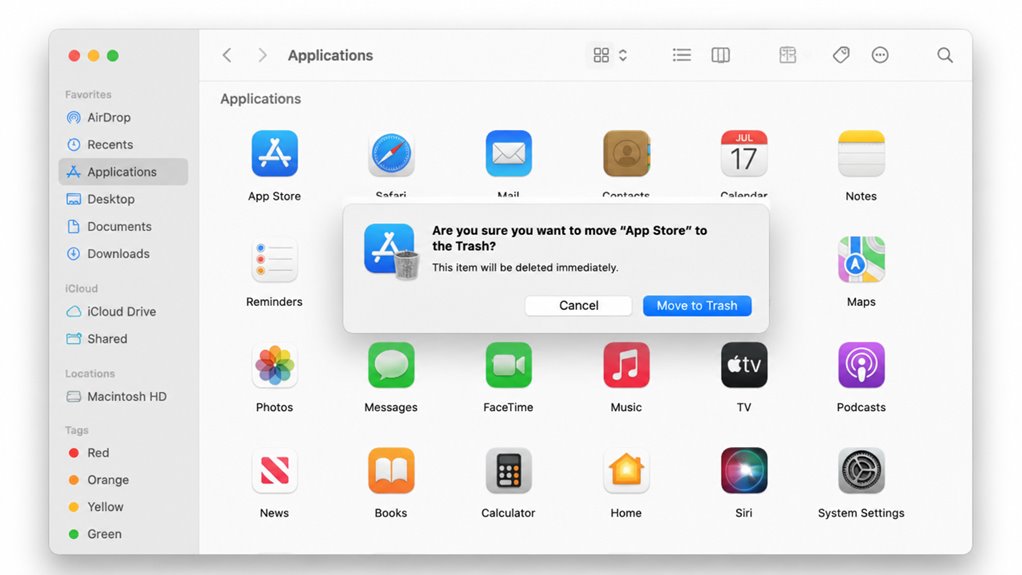Open the Calendar app icon
This screenshot has height=575, width=1022.
coord(744,154)
